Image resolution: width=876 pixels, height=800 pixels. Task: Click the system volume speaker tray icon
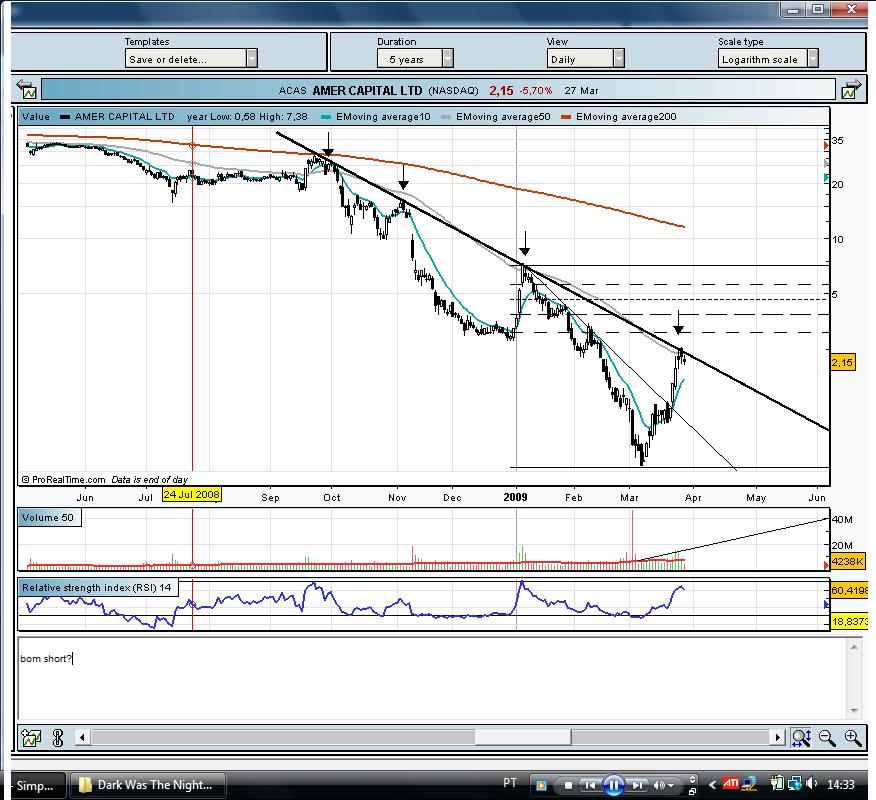pyautogui.click(x=811, y=784)
